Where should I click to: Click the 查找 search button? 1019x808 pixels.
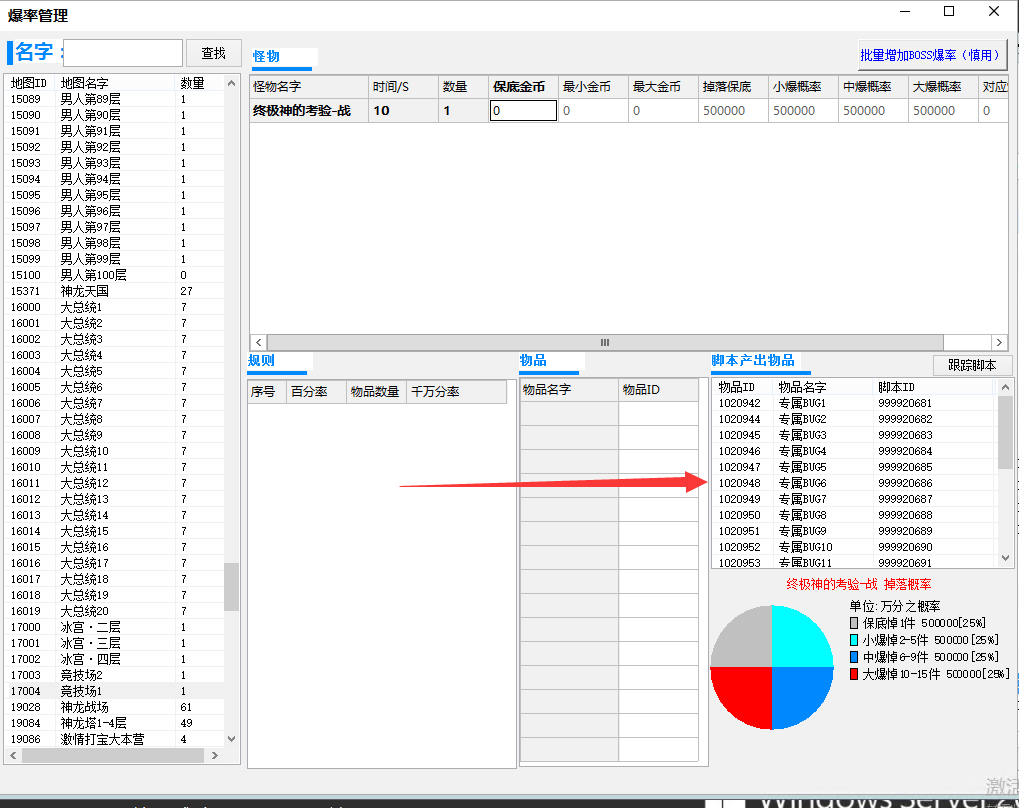tap(213, 53)
